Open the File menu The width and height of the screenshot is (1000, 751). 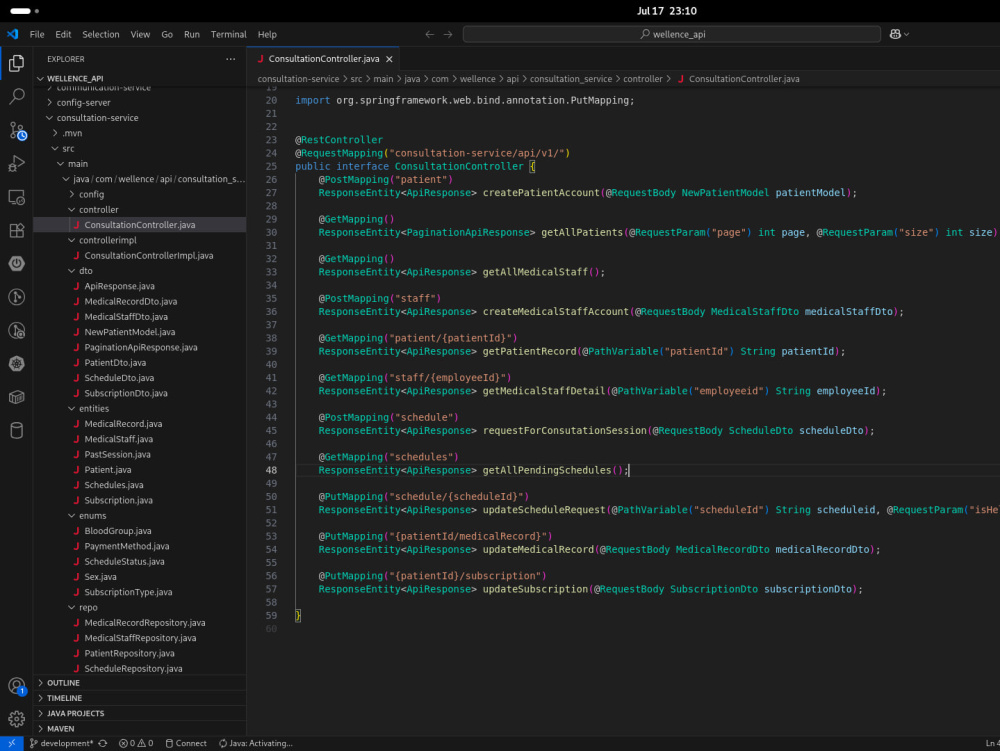(37, 34)
